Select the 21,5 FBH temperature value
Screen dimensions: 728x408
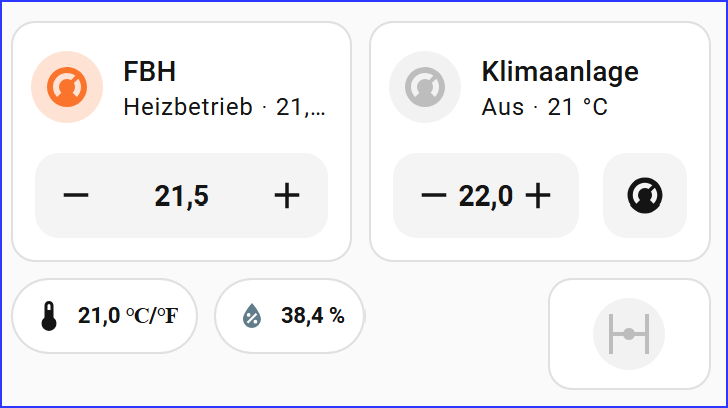[x=182, y=196]
